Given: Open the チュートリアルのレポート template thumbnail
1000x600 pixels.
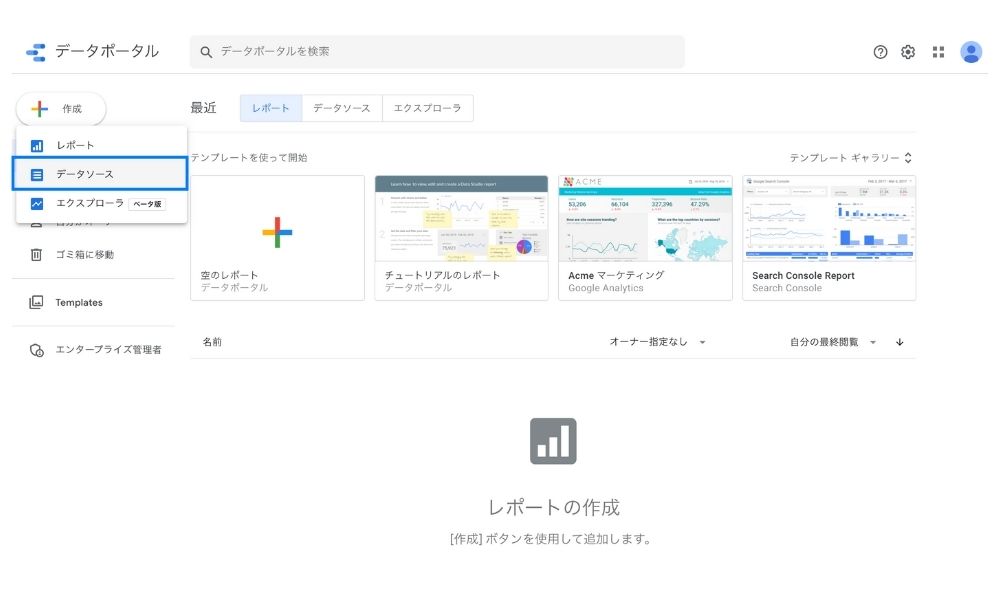Looking at the screenshot, I should pos(461,219).
